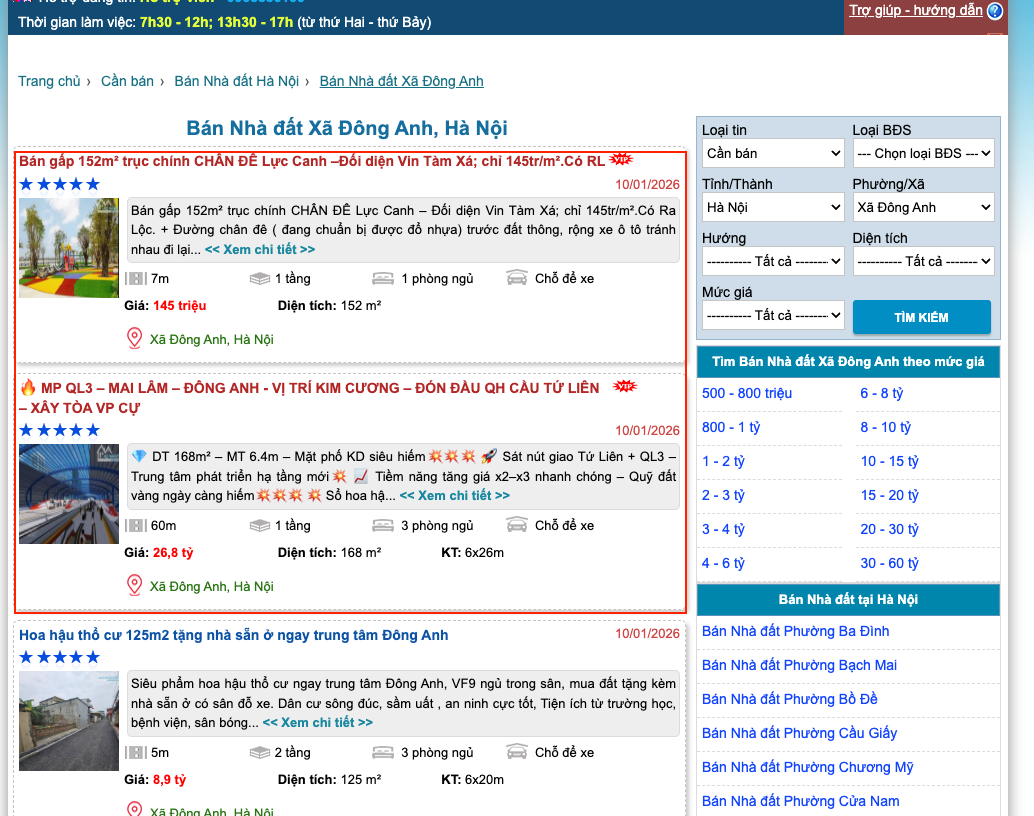Screen dimensions: 1034x816
Task: Click bed icon beside 1 phòng ngủ
Action: [x=382, y=278]
